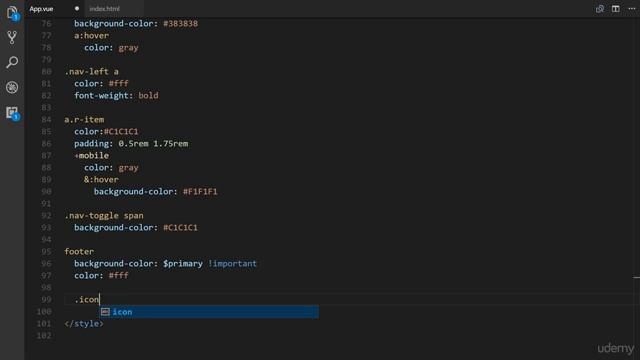Viewport: 640px width, 360px height.
Task: Click 'color: #fff' on line 97
Action: pyautogui.click(x=101, y=276)
